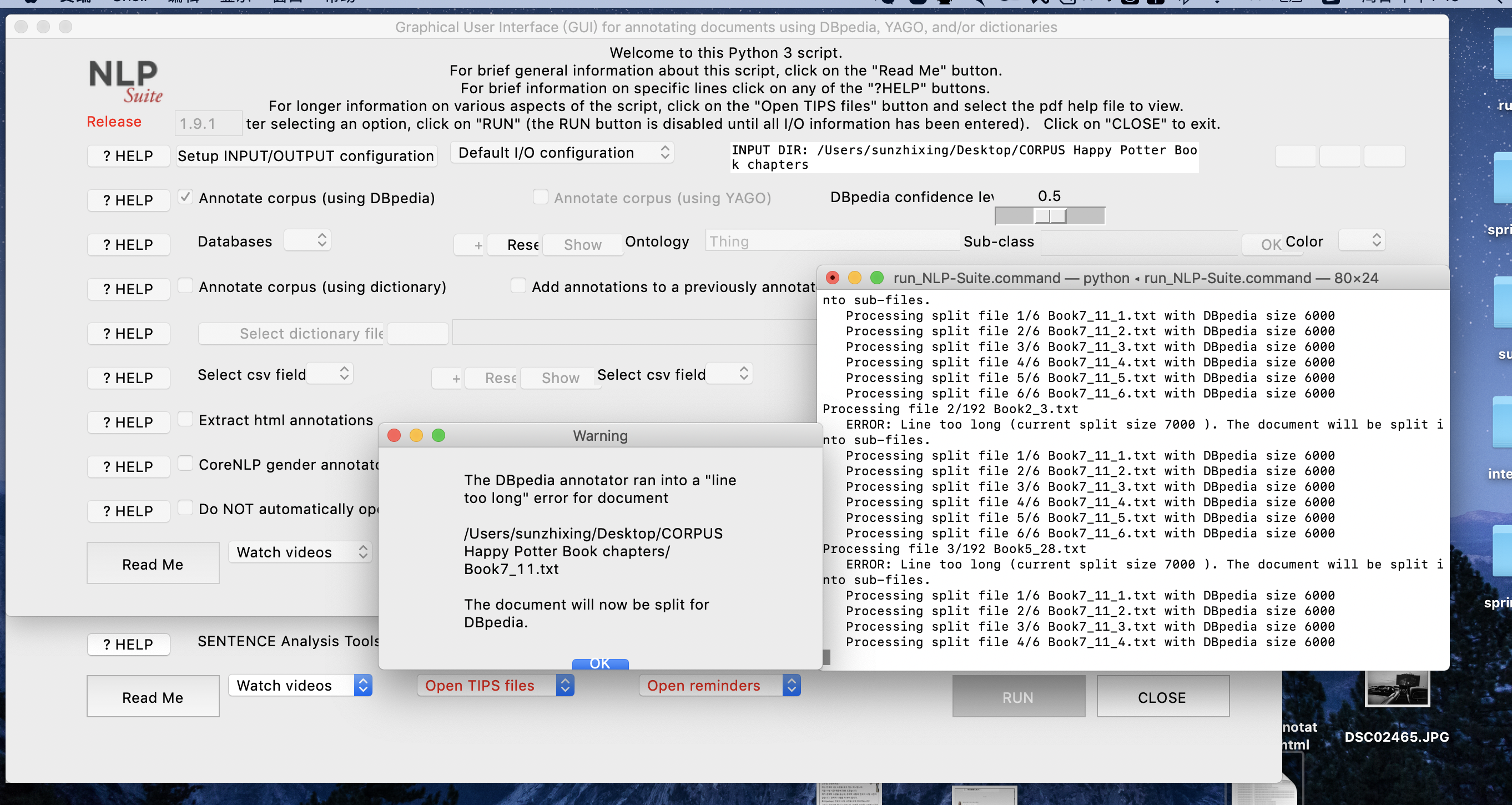Click the release version 1.9.1 field
1512x805 pixels.
point(208,123)
